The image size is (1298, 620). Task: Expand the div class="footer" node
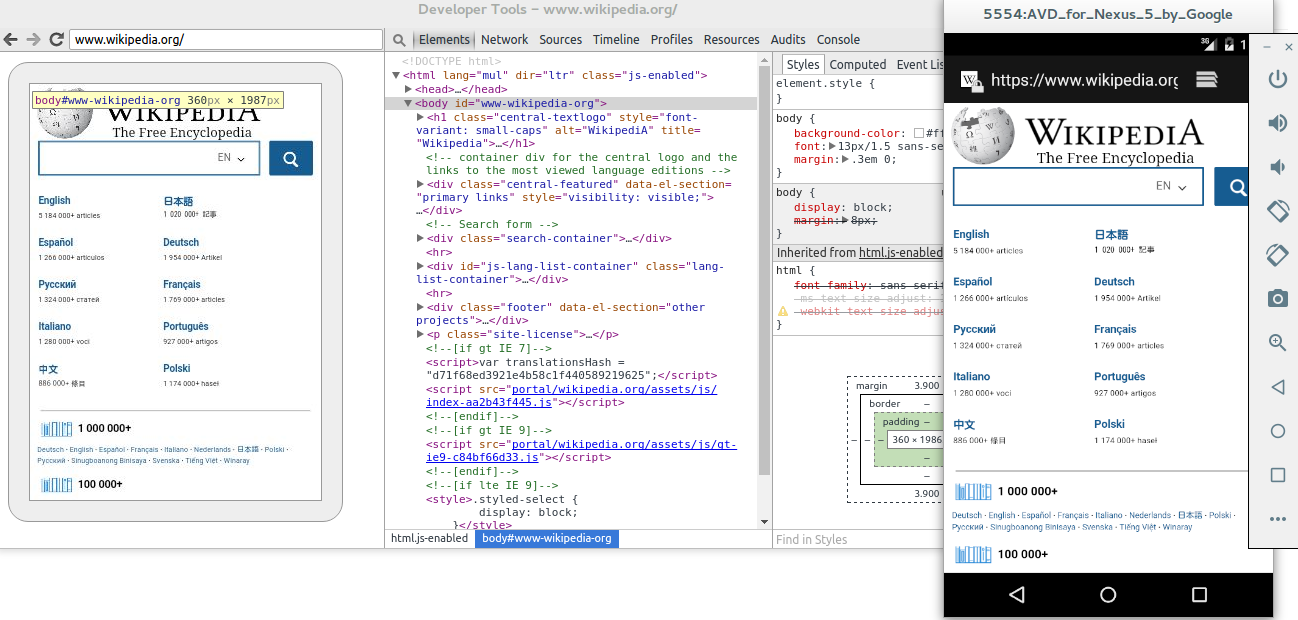(x=421, y=307)
